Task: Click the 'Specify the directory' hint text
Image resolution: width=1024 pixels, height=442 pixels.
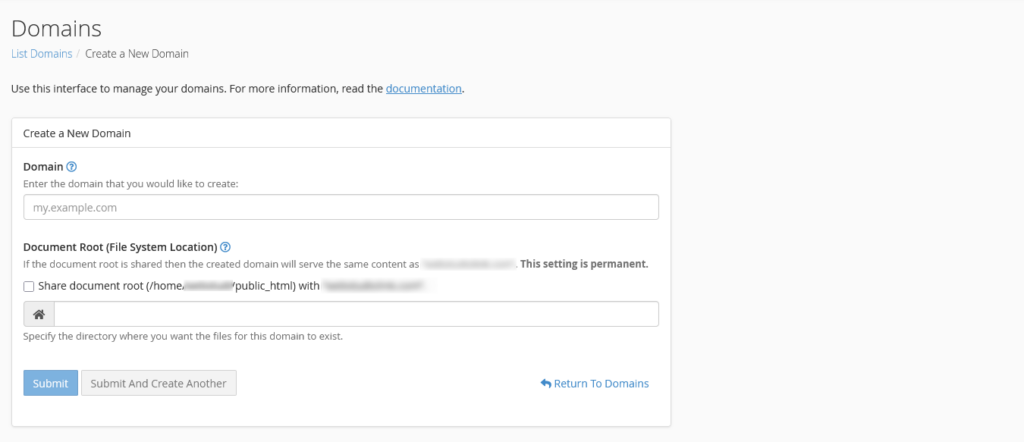Action: coord(183,337)
